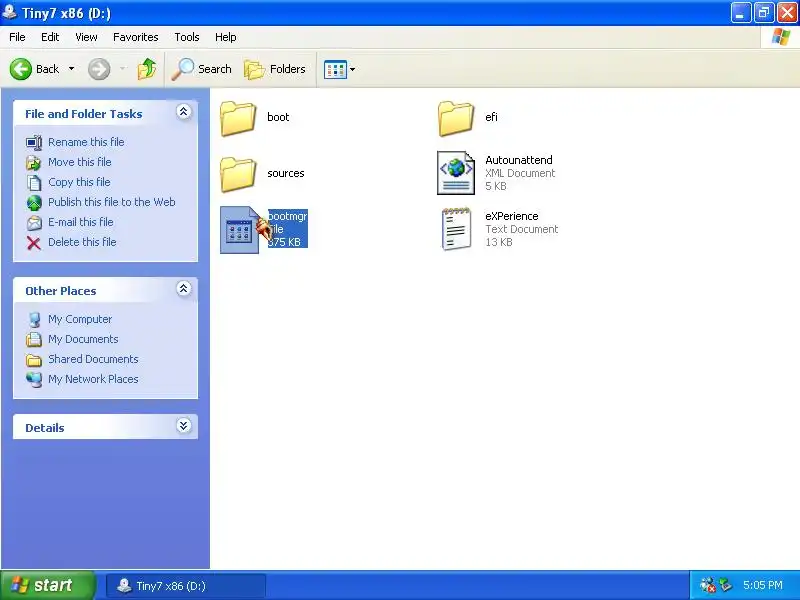Expand the Details panel

tap(184, 426)
